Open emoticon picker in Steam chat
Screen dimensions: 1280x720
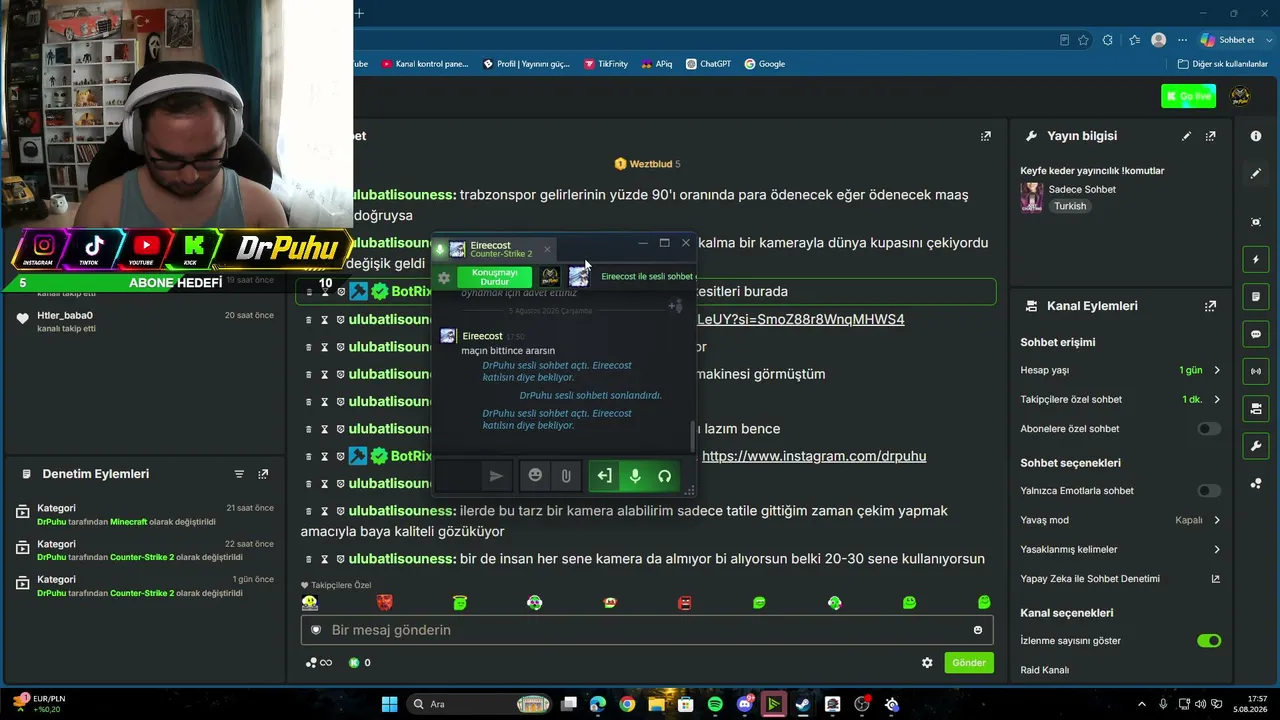click(535, 476)
